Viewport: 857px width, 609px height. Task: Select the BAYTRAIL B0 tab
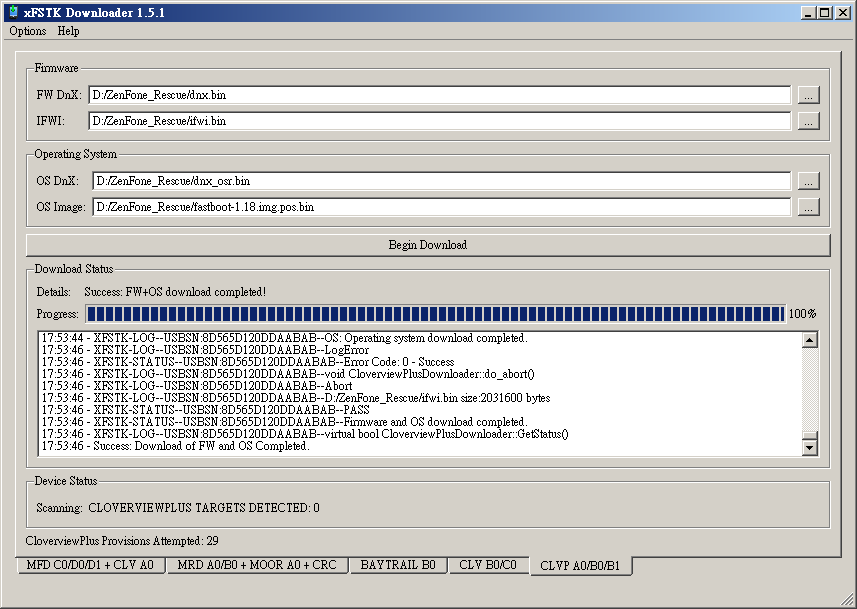click(x=398, y=565)
